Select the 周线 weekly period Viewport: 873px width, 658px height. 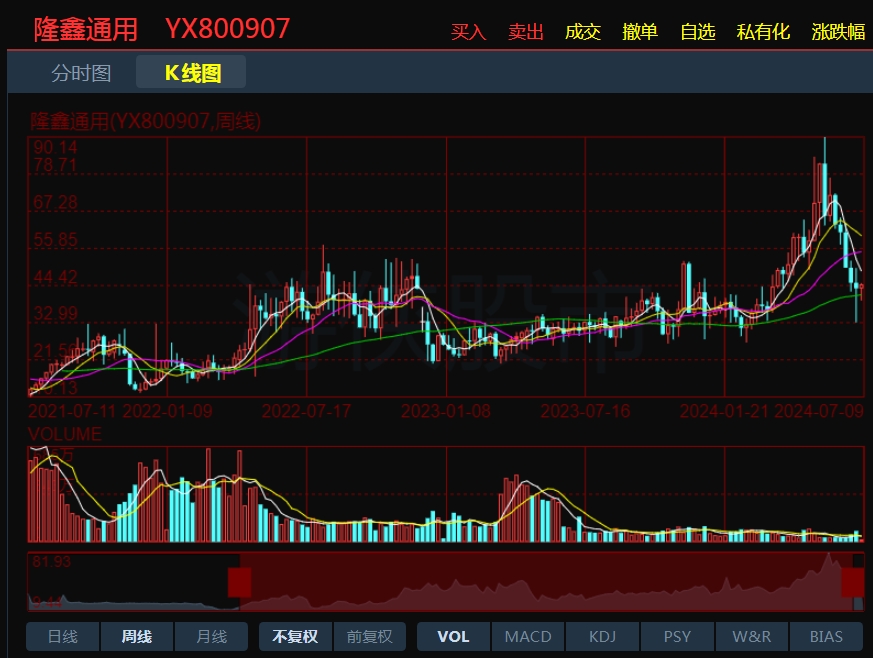click(137, 637)
